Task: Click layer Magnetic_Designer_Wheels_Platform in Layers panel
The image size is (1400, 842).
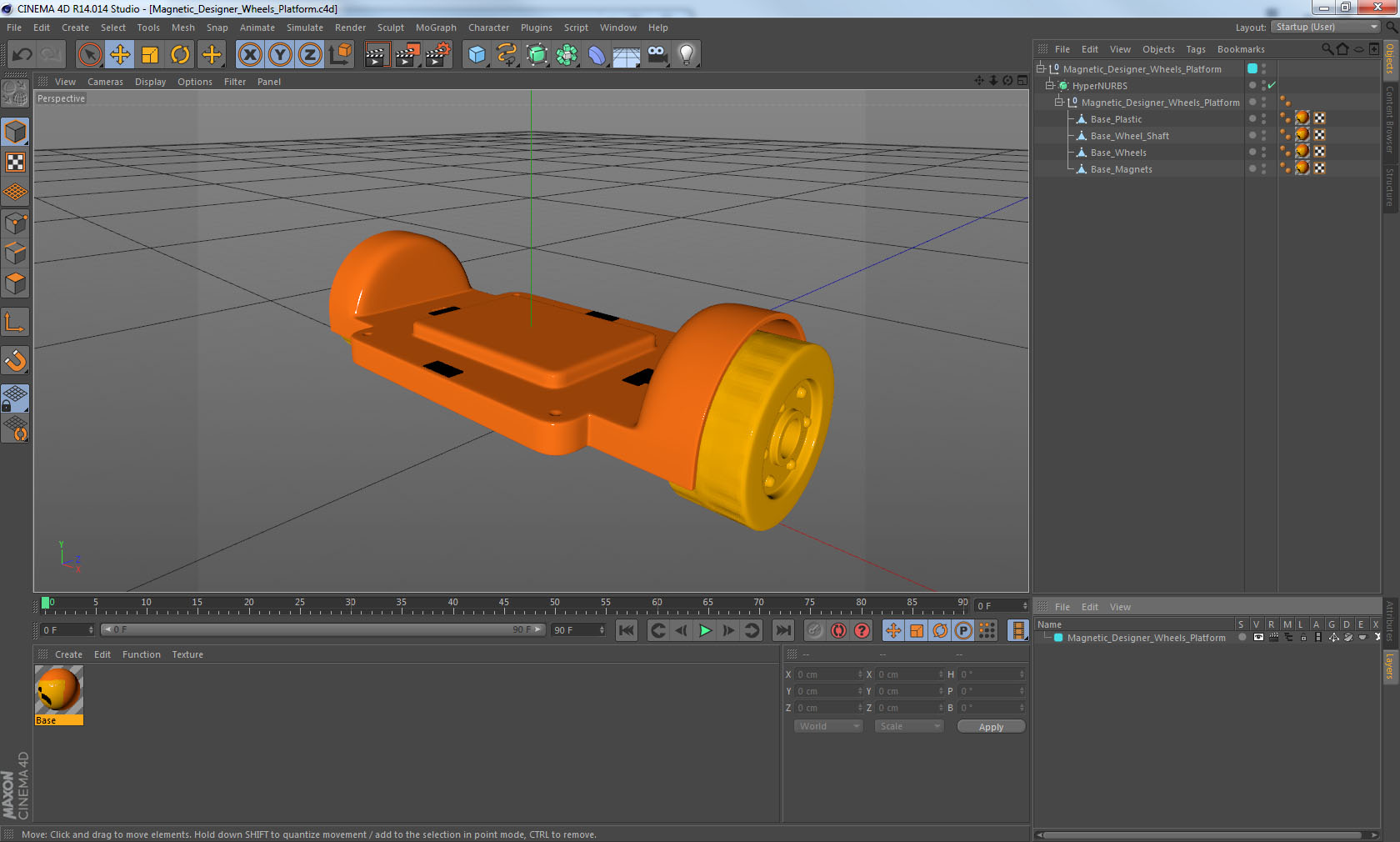Action: point(1146,638)
